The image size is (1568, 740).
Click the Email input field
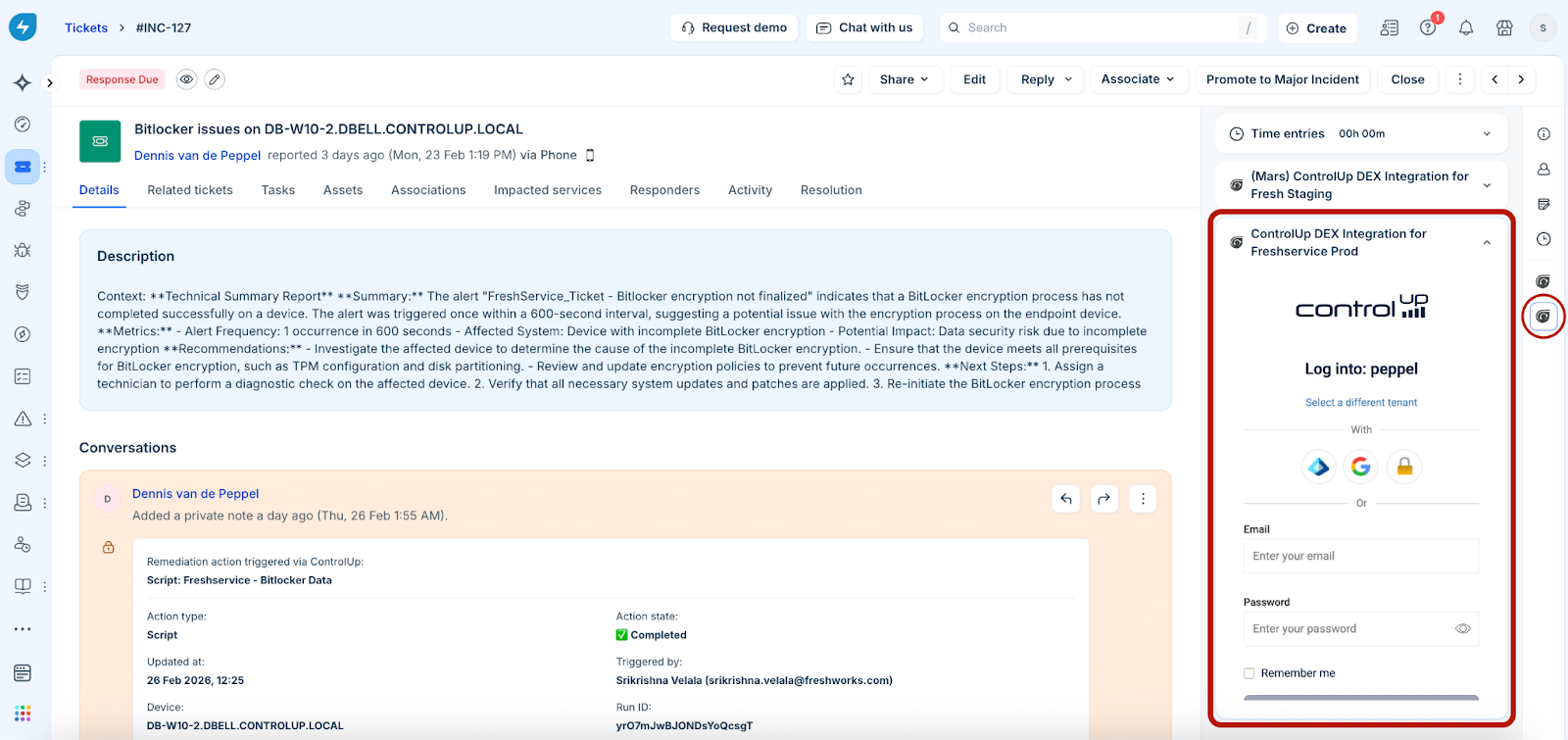[x=1361, y=556]
